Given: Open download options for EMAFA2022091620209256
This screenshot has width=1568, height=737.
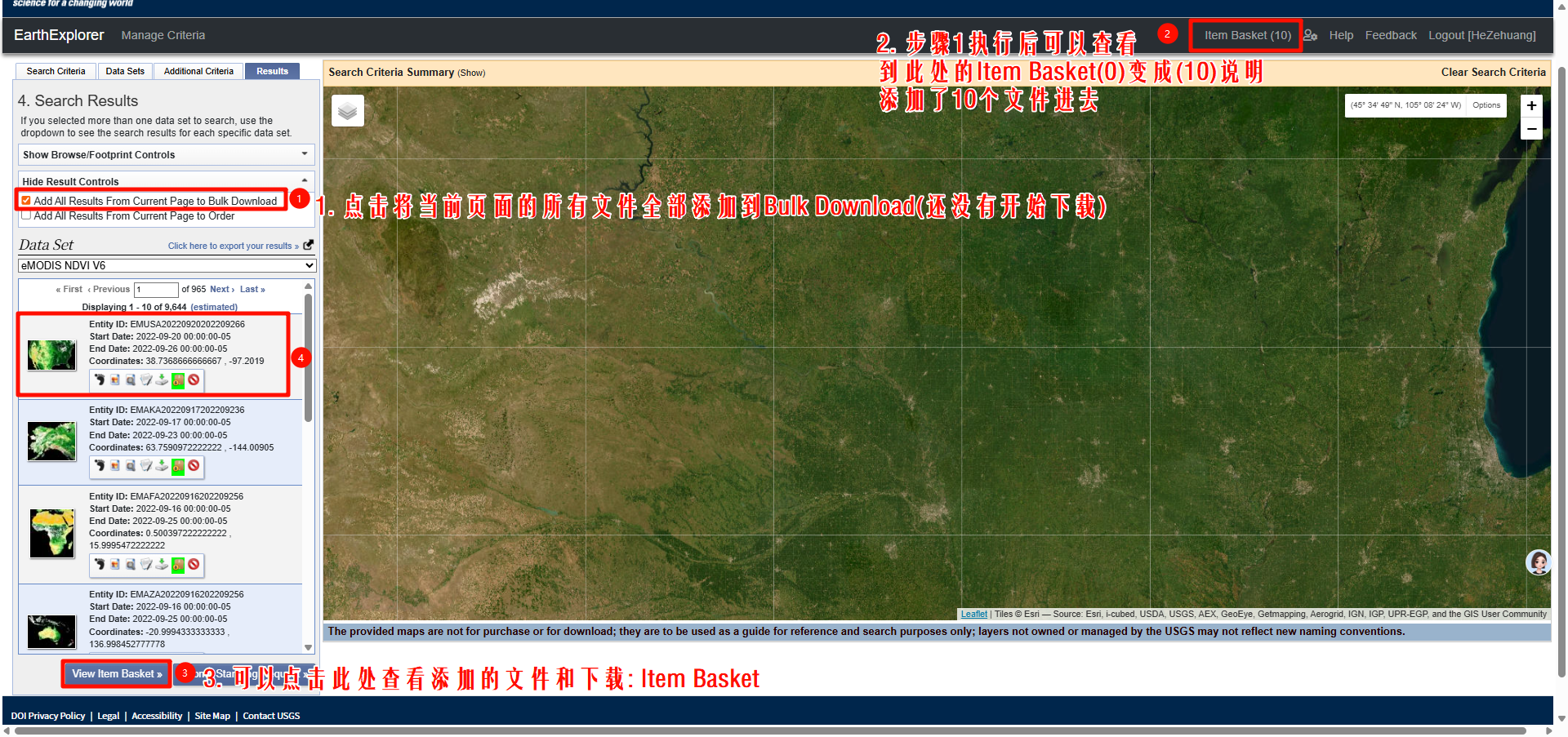Looking at the screenshot, I should click(x=162, y=564).
